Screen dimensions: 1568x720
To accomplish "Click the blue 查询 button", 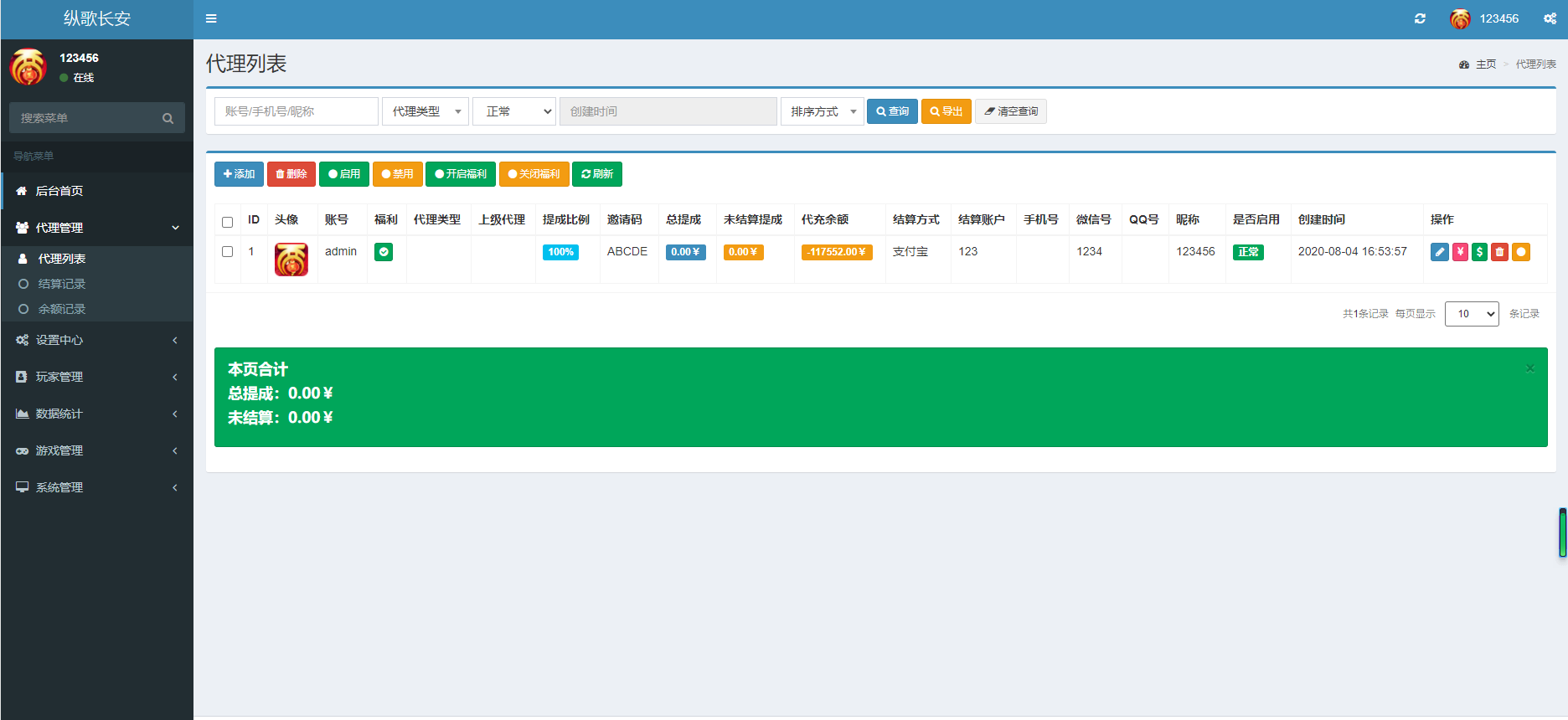I will [x=892, y=111].
